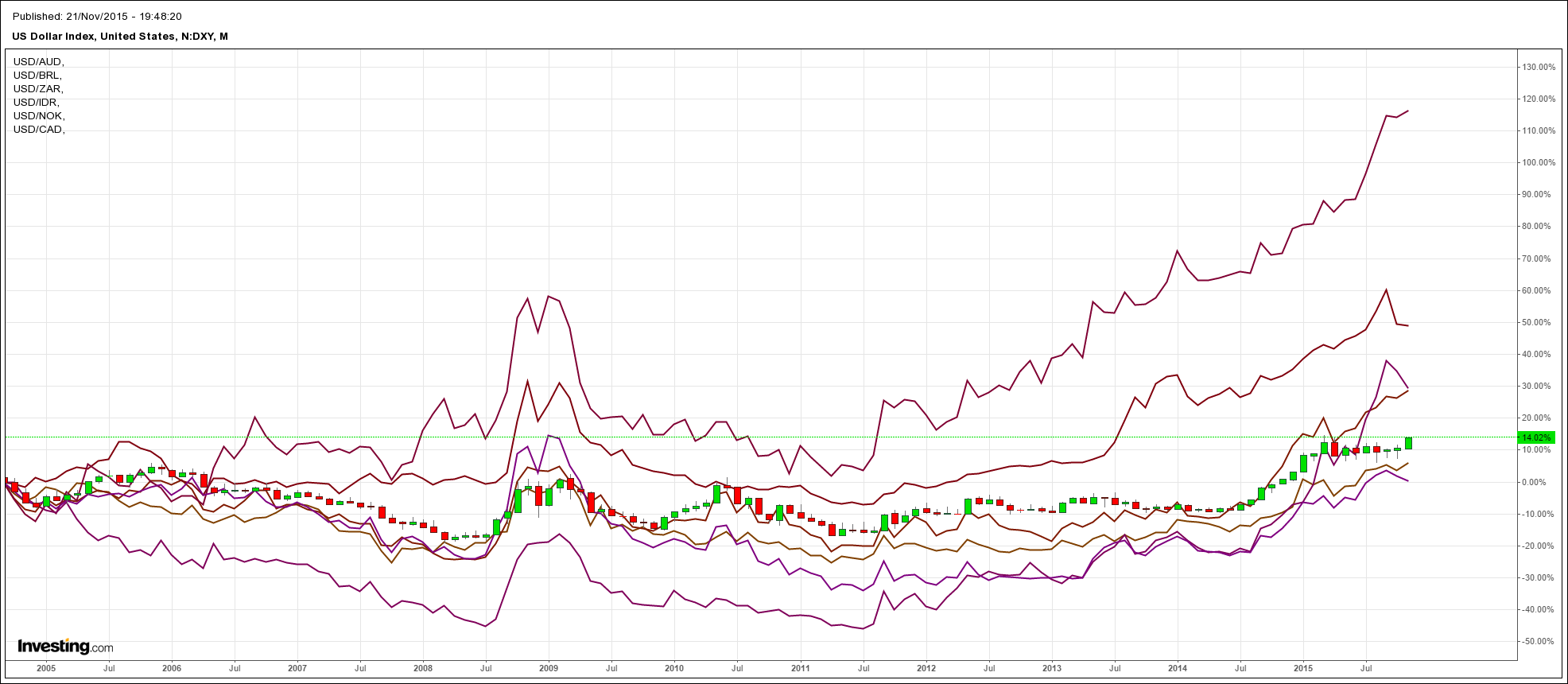
Task: Select the USD/BRL legend entry
Action: (x=37, y=76)
